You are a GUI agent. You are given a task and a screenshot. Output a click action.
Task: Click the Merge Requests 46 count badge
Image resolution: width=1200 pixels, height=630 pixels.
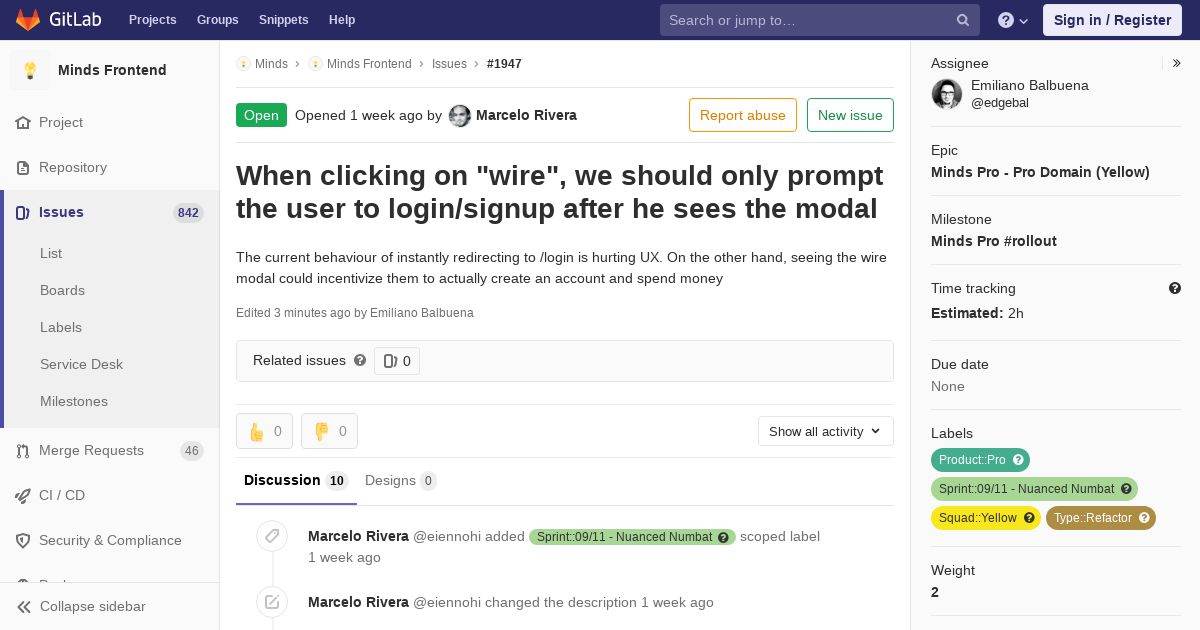click(192, 451)
